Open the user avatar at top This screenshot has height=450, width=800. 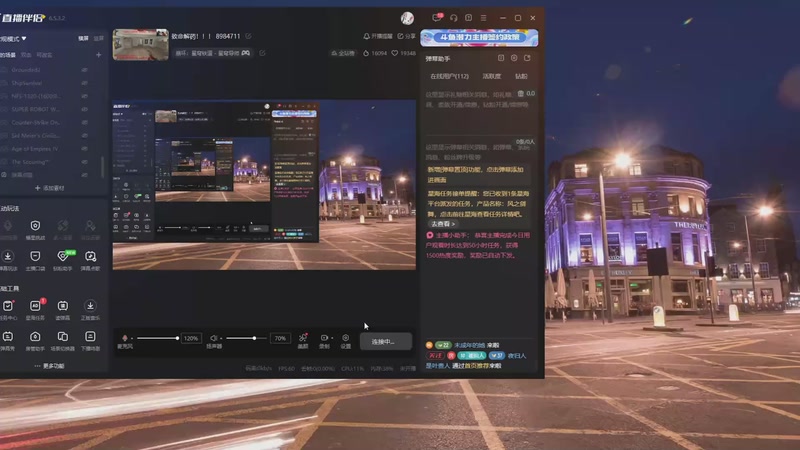tap(407, 18)
